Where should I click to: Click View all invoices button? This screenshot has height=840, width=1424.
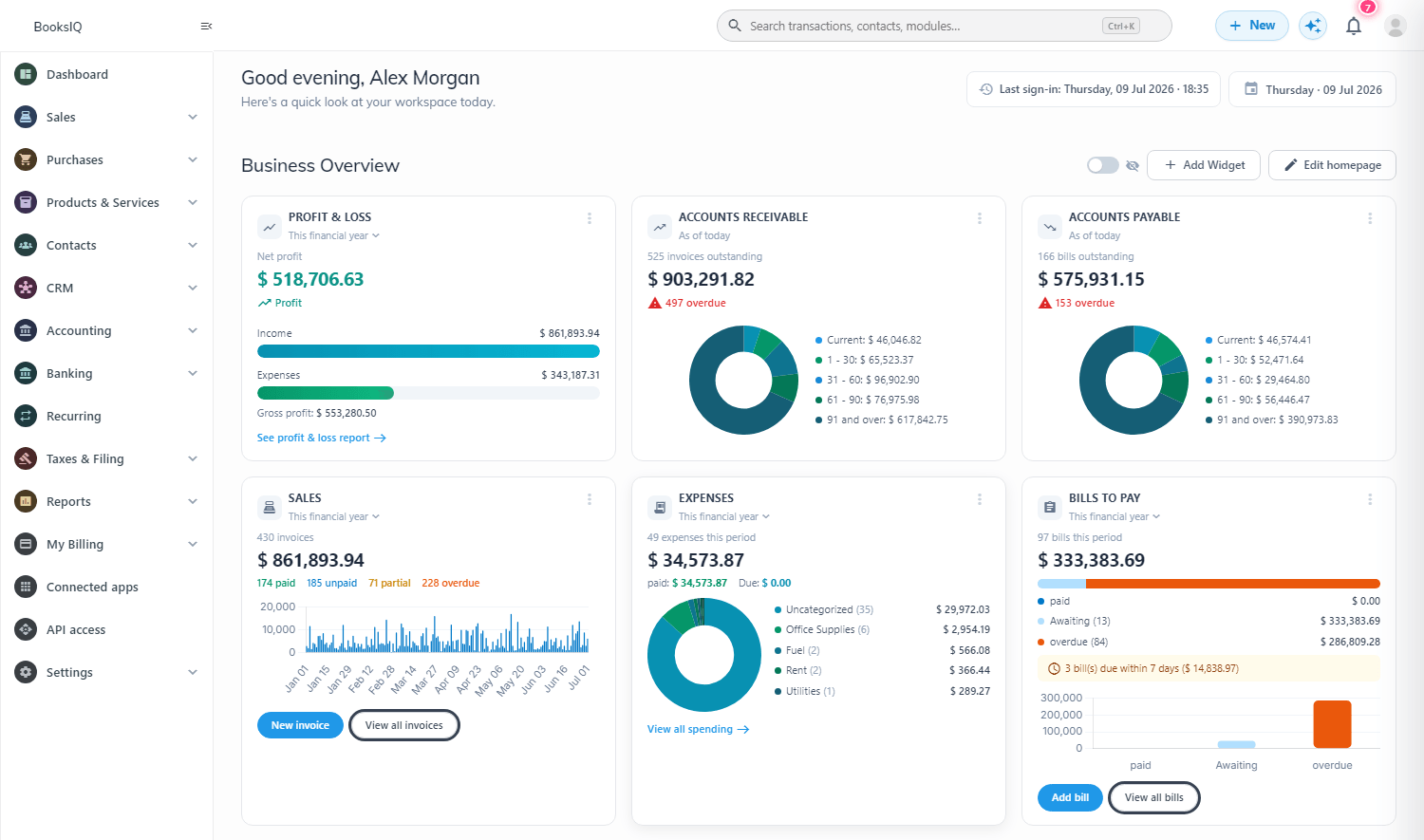pos(404,725)
